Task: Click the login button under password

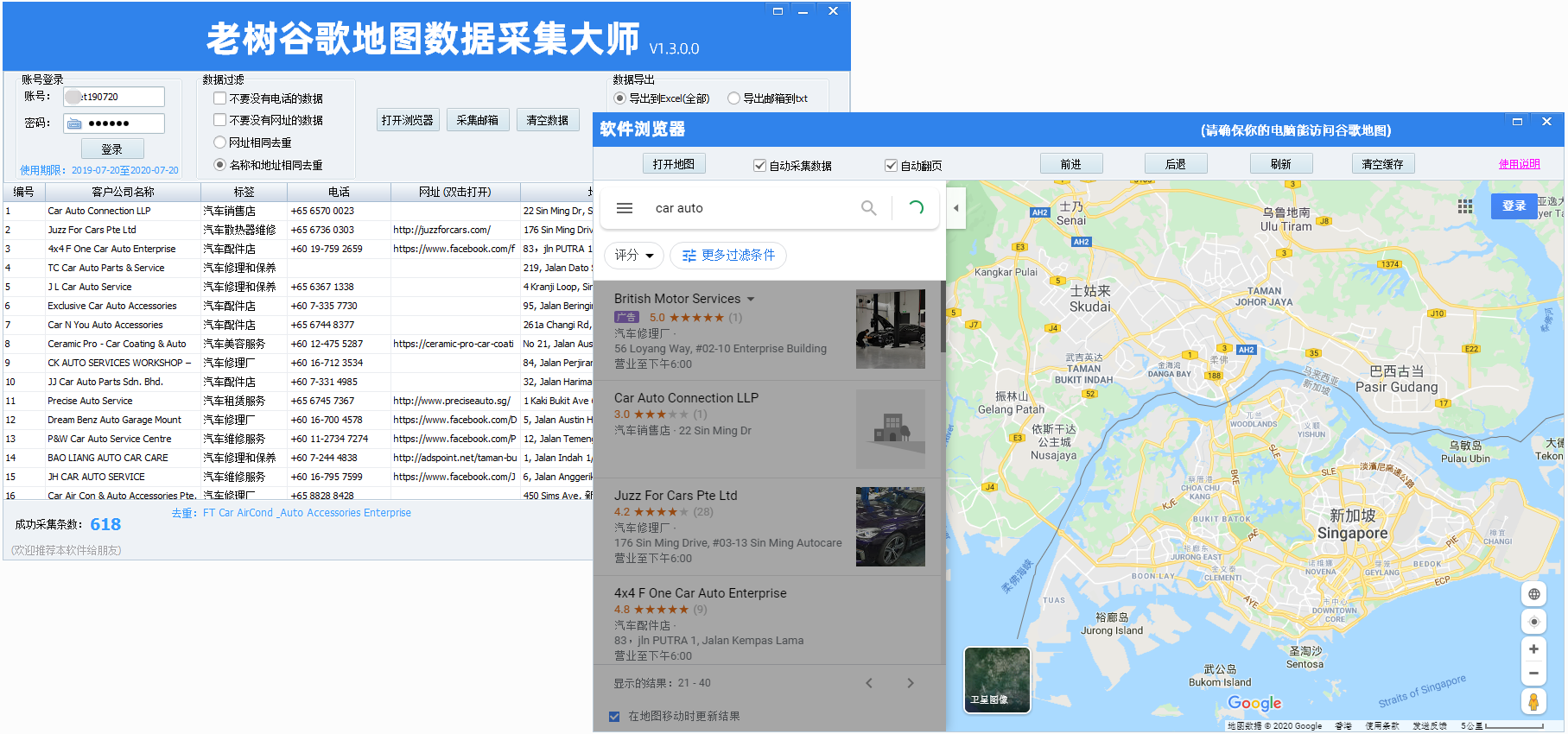Action: (x=112, y=149)
